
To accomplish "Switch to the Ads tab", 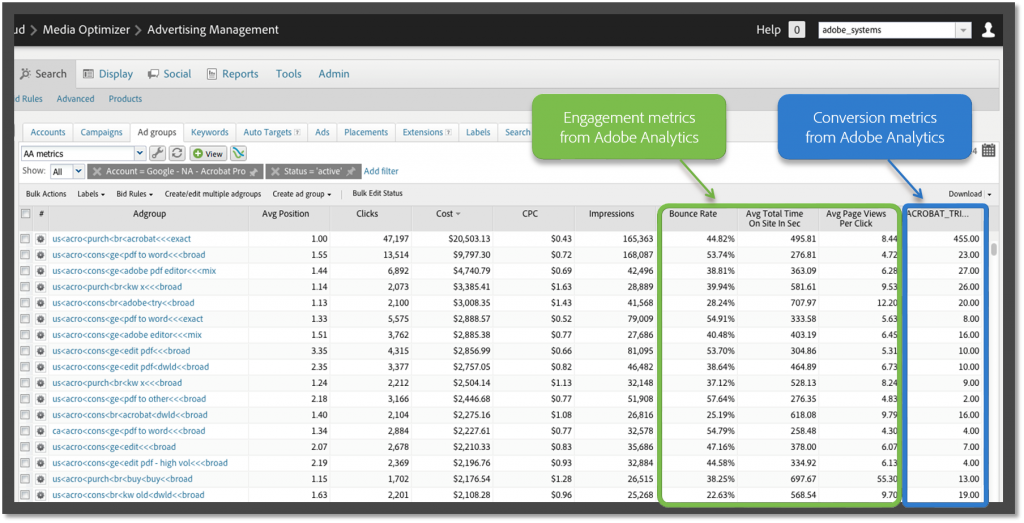I will pos(322,132).
